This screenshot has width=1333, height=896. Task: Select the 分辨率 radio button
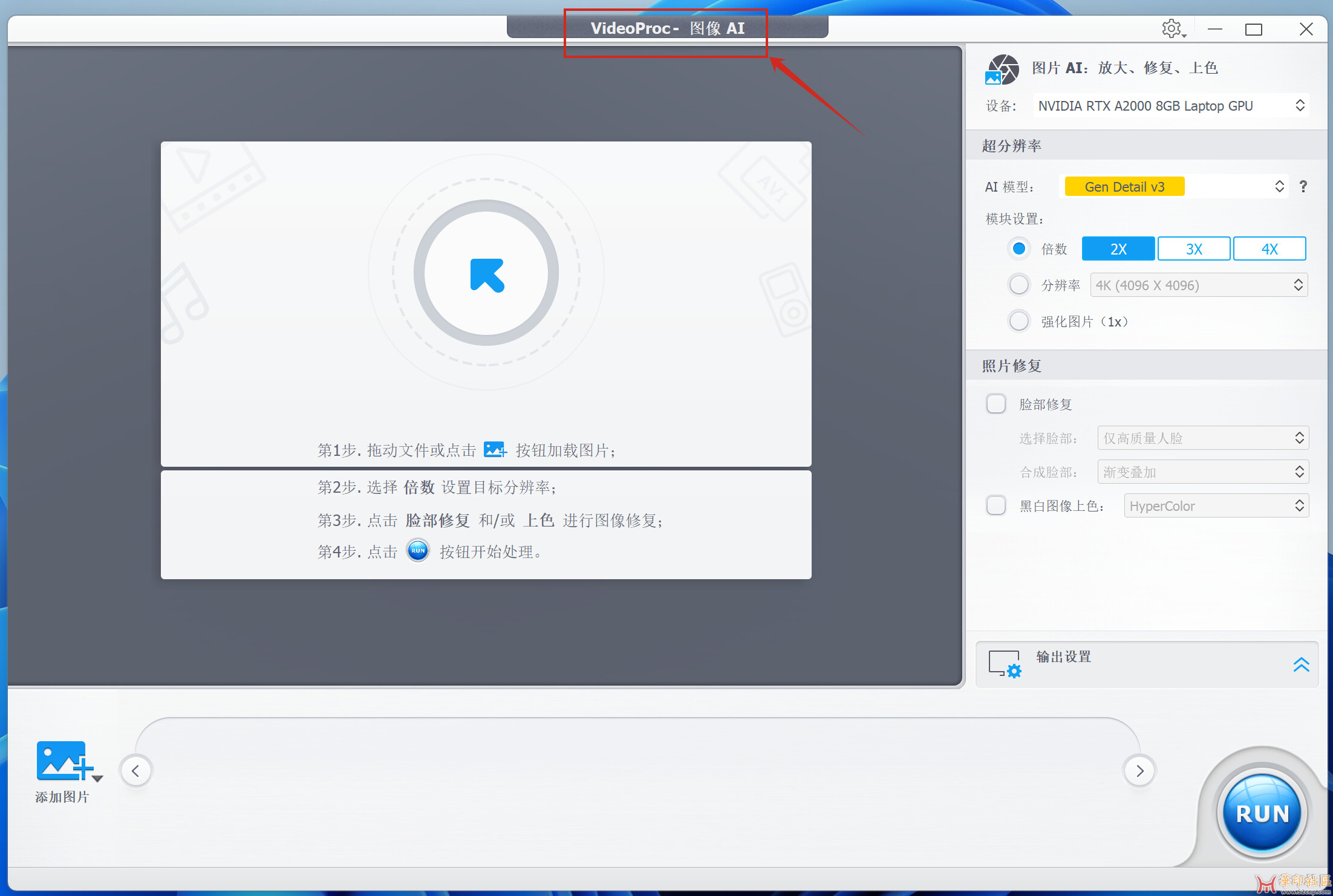[x=1019, y=285]
